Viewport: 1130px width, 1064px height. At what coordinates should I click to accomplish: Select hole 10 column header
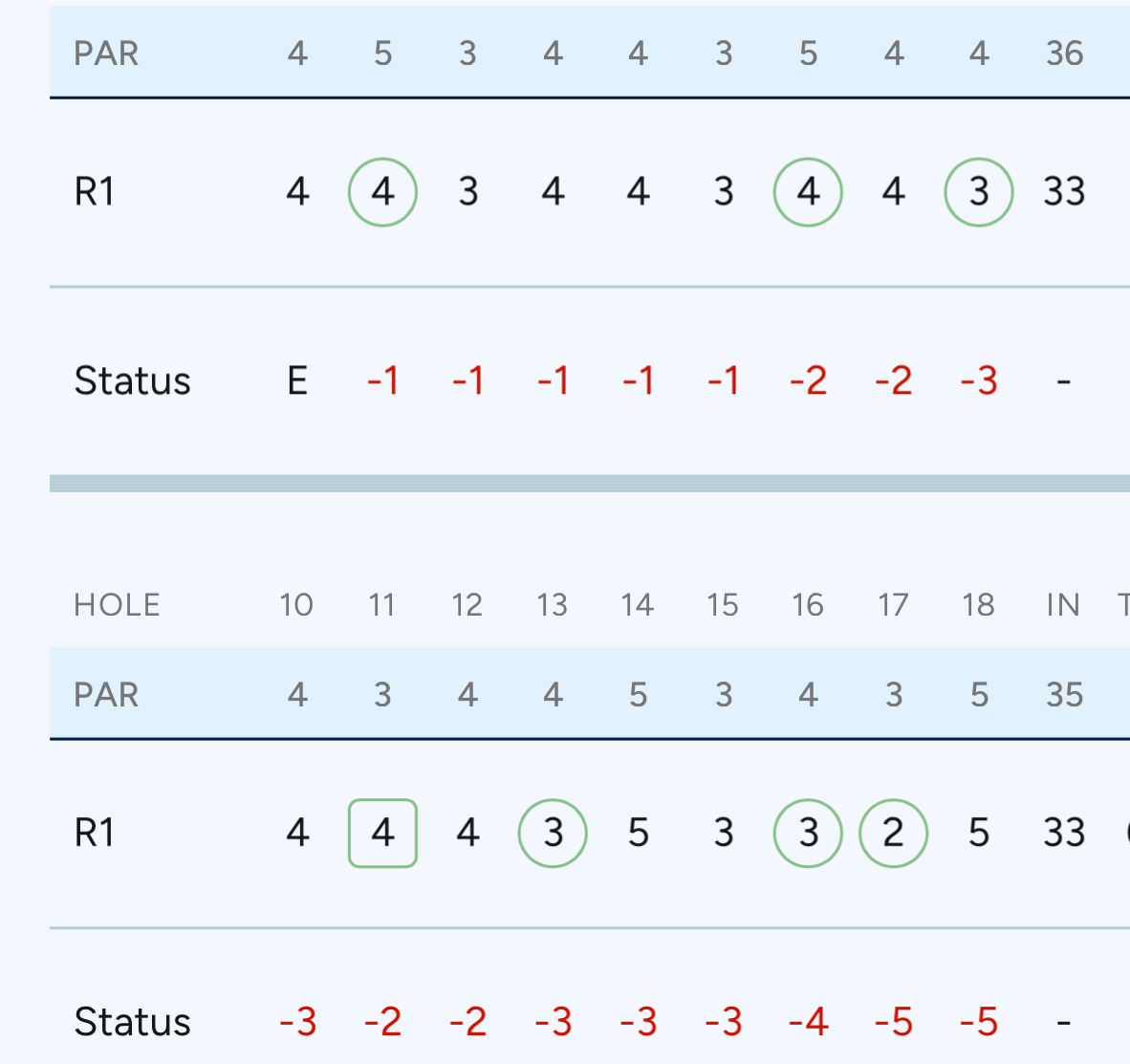(x=296, y=605)
